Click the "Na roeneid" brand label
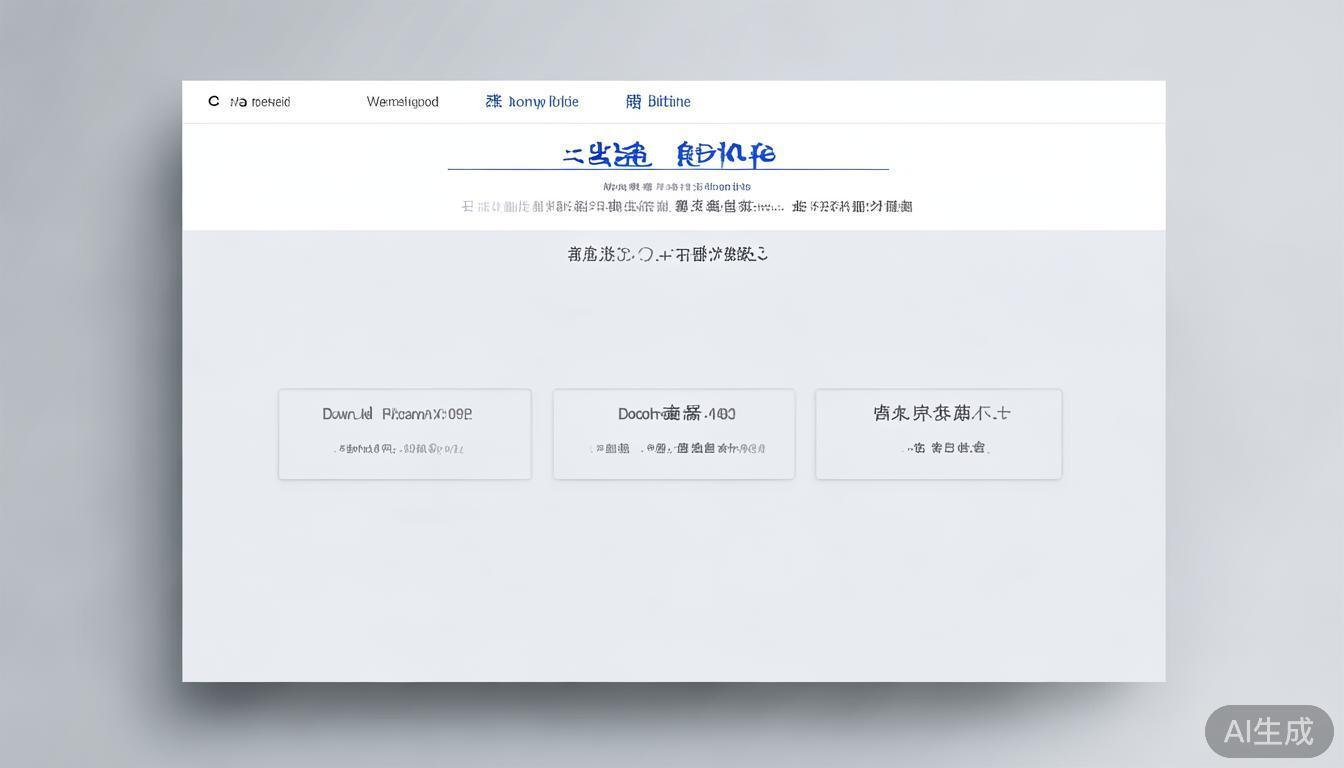This screenshot has width=1344, height=768. pyautogui.click(x=260, y=101)
